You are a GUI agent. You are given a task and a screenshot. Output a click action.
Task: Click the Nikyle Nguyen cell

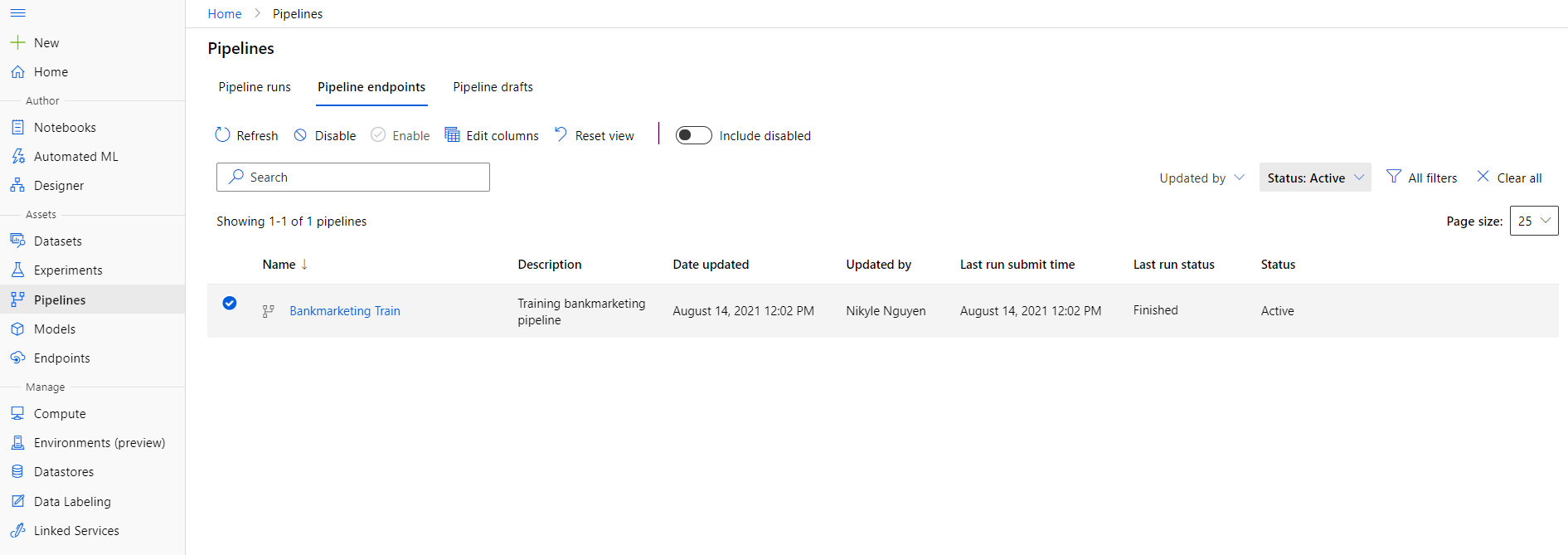coord(886,311)
